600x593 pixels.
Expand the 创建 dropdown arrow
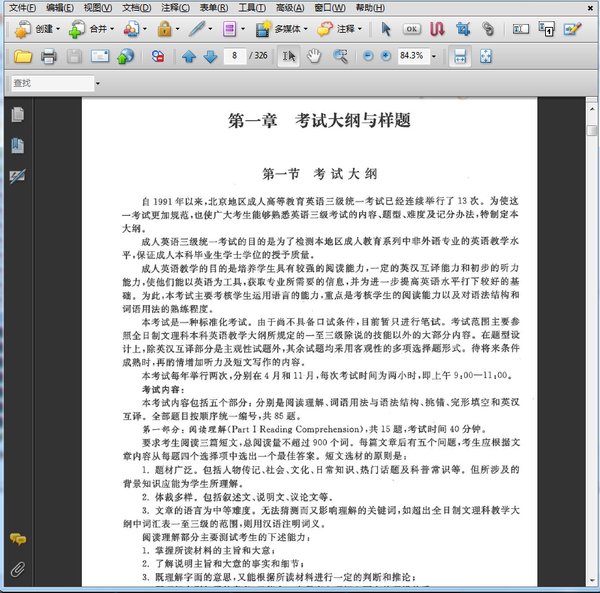click(58, 29)
